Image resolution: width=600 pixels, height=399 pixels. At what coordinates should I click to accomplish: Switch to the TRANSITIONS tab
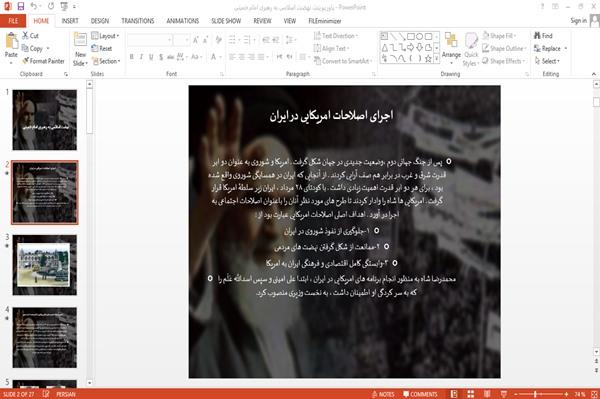(x=138, y=21)
